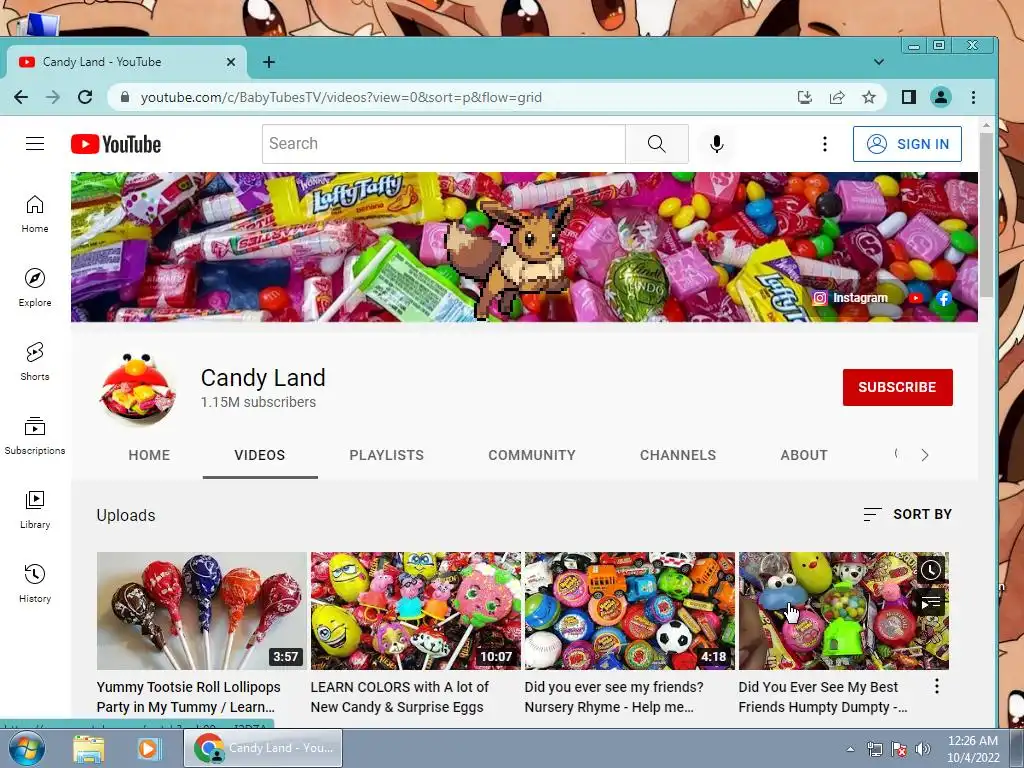
Task: Click the network connection tray icon
Action: pos(874,749)
